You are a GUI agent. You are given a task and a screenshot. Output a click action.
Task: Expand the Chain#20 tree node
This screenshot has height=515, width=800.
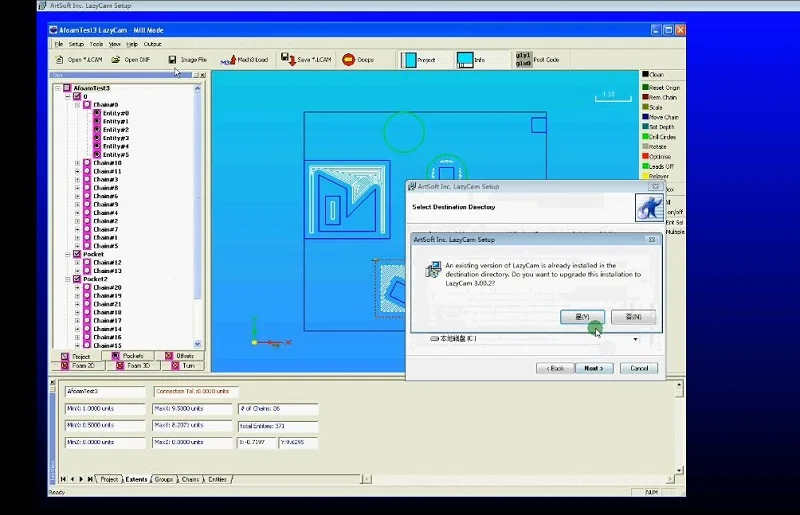point(78,287)
